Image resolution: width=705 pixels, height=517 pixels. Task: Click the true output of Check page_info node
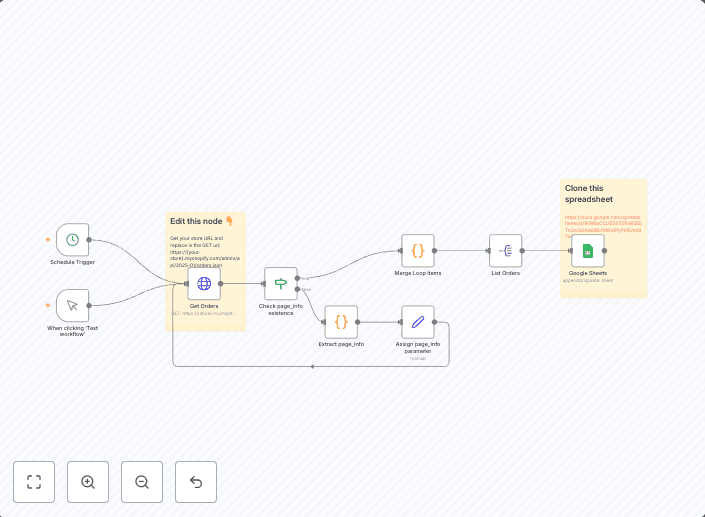coord(298,277)
